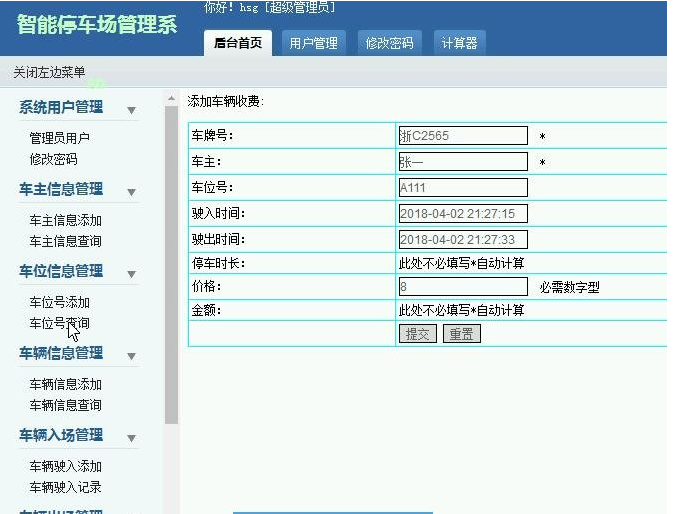Image resolution: width=690 pixels, height=514 pixels.
Task: Open 车主信息查询 page
Action: (x=66, y=241)
